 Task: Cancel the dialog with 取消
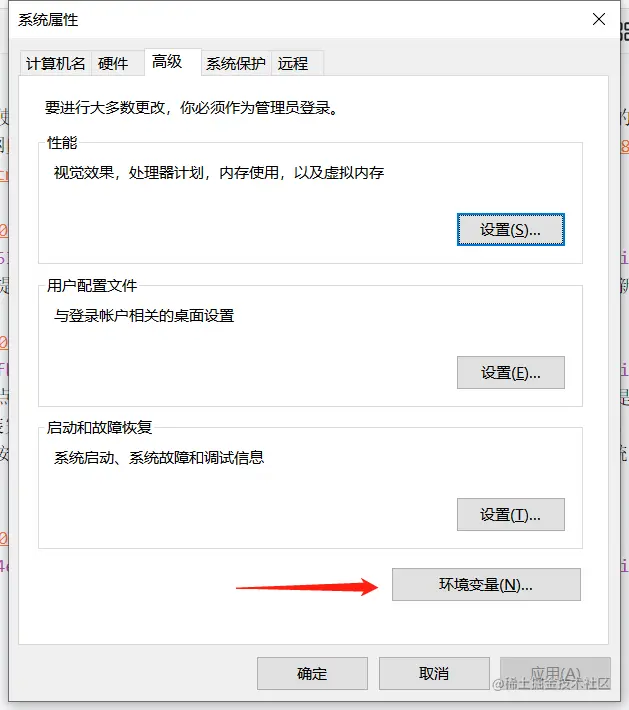click(x=434, y=673)
